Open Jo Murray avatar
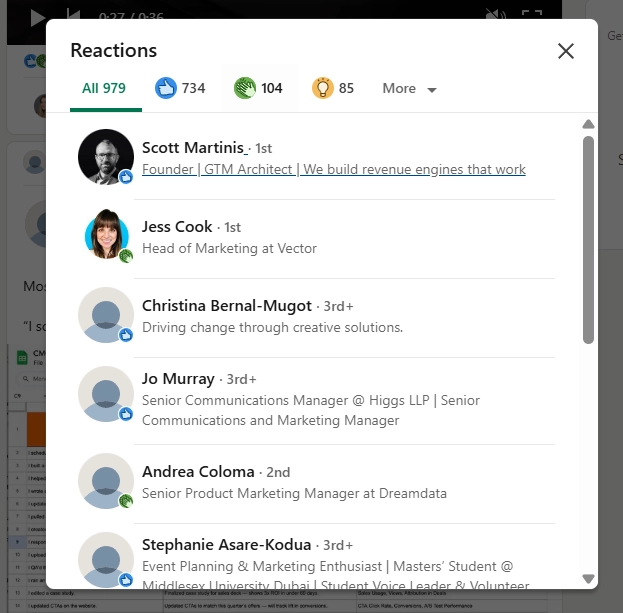Viewport: 623px width, 613px height. (106, 394)
